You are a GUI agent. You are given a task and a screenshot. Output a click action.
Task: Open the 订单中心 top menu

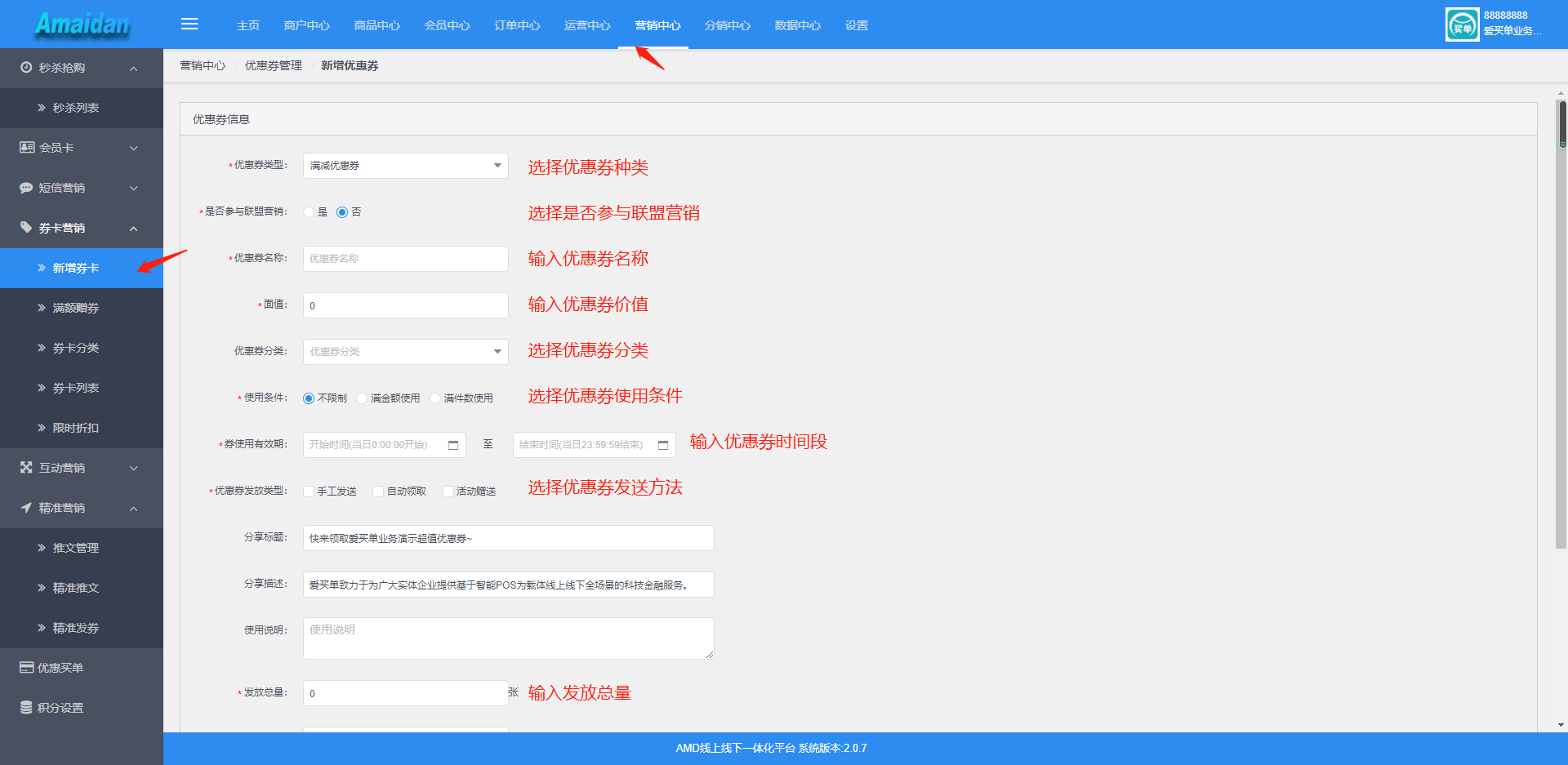pyautogui.click(x=518, y=25)
